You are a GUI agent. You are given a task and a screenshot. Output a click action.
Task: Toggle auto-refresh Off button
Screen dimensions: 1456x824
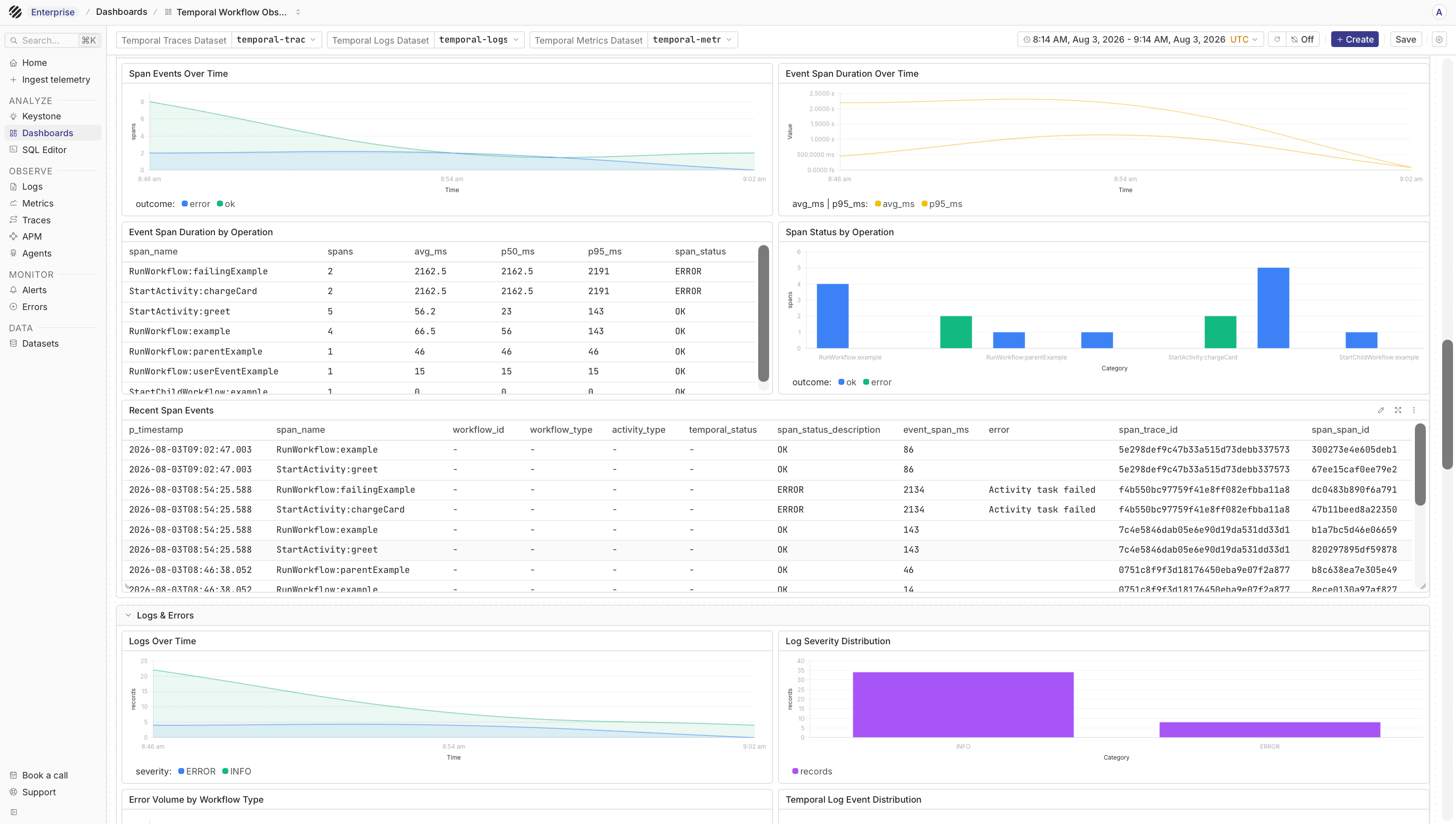point(1302,40)
